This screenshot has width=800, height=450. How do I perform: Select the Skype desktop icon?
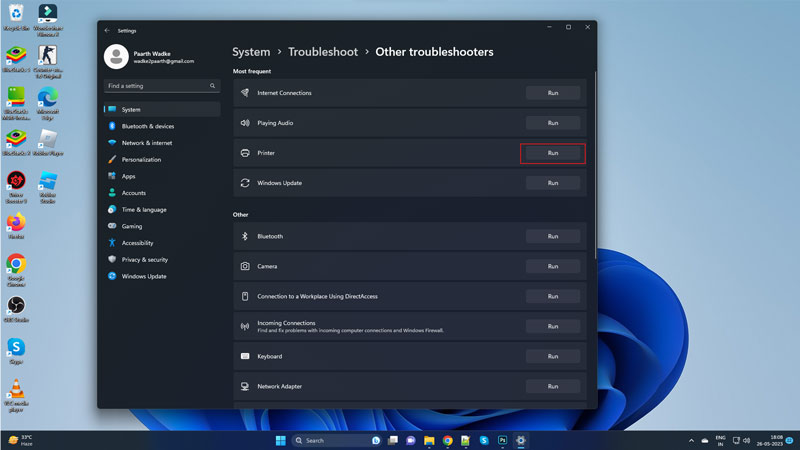click(x=16, y=351)
